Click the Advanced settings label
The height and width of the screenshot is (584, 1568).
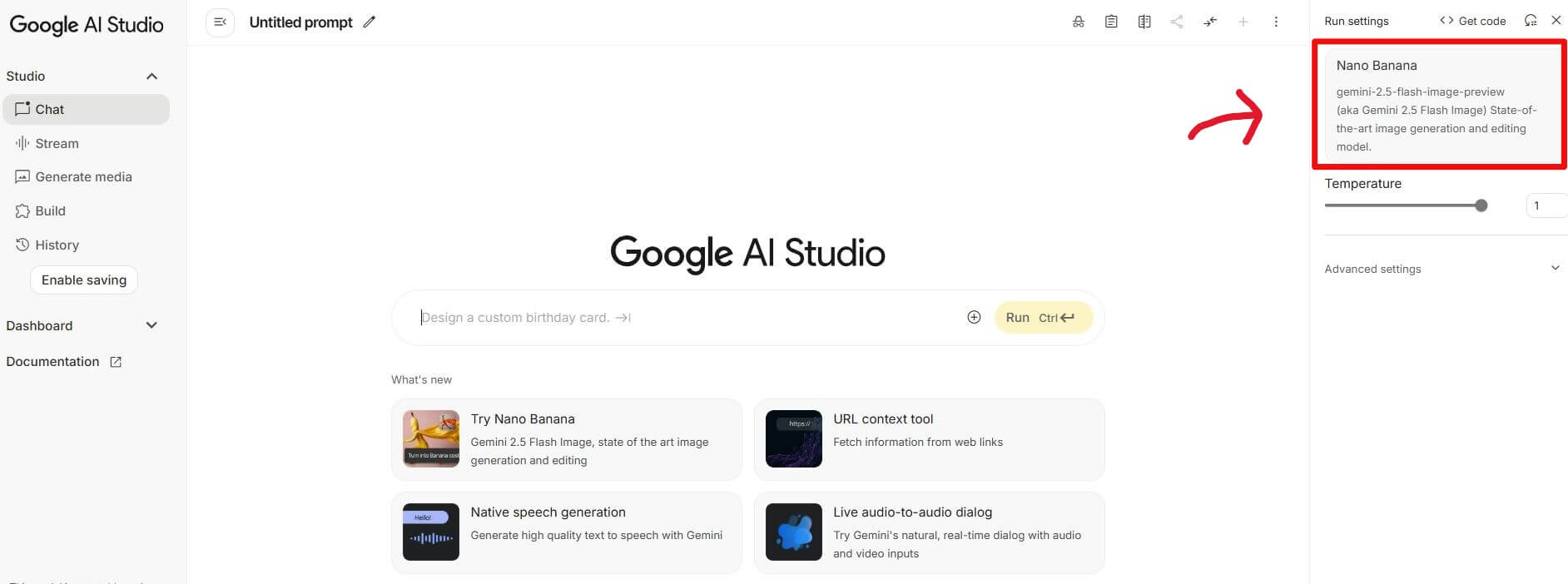1372,269
